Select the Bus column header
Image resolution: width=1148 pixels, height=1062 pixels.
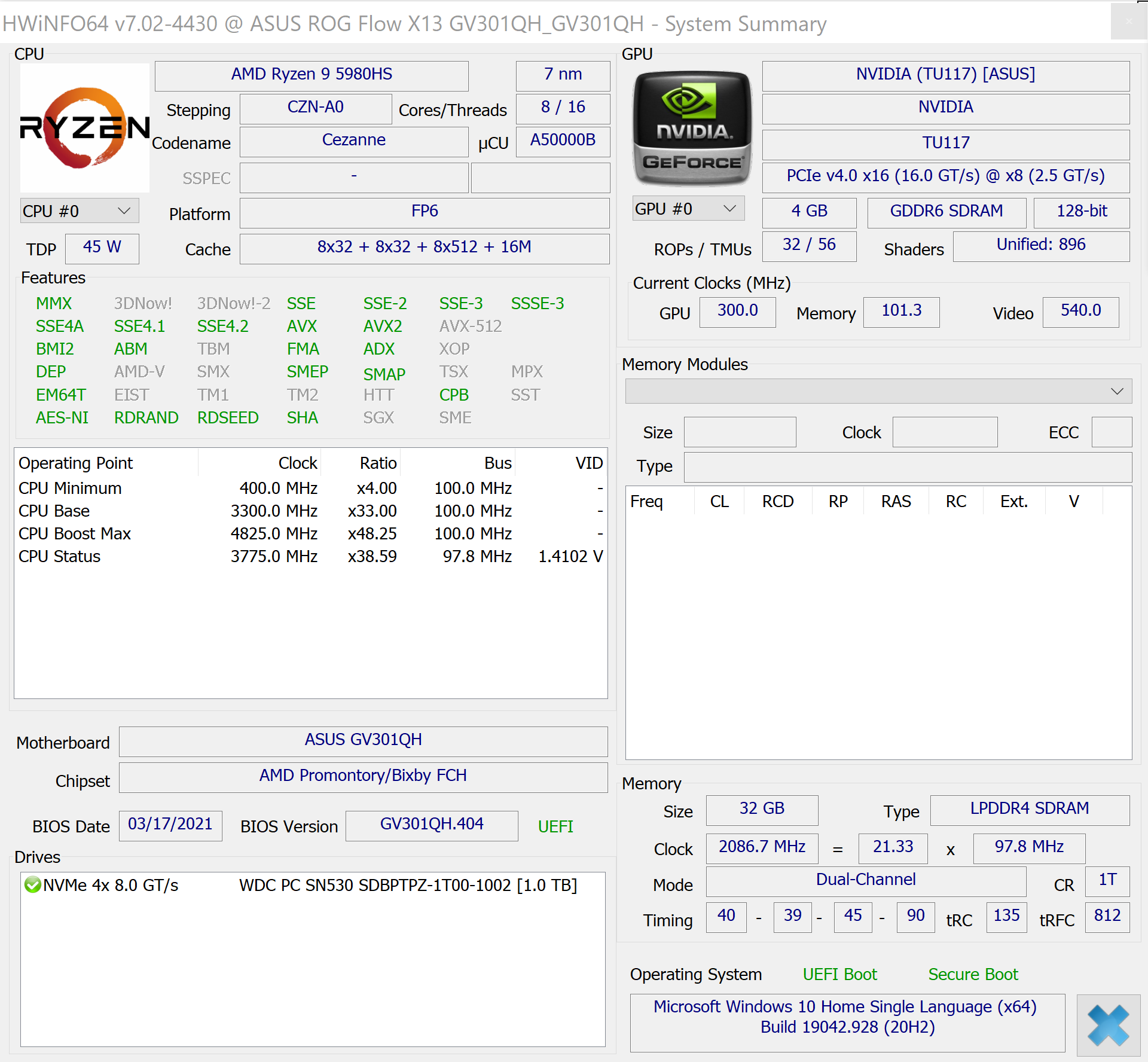[x=458, y=463]
